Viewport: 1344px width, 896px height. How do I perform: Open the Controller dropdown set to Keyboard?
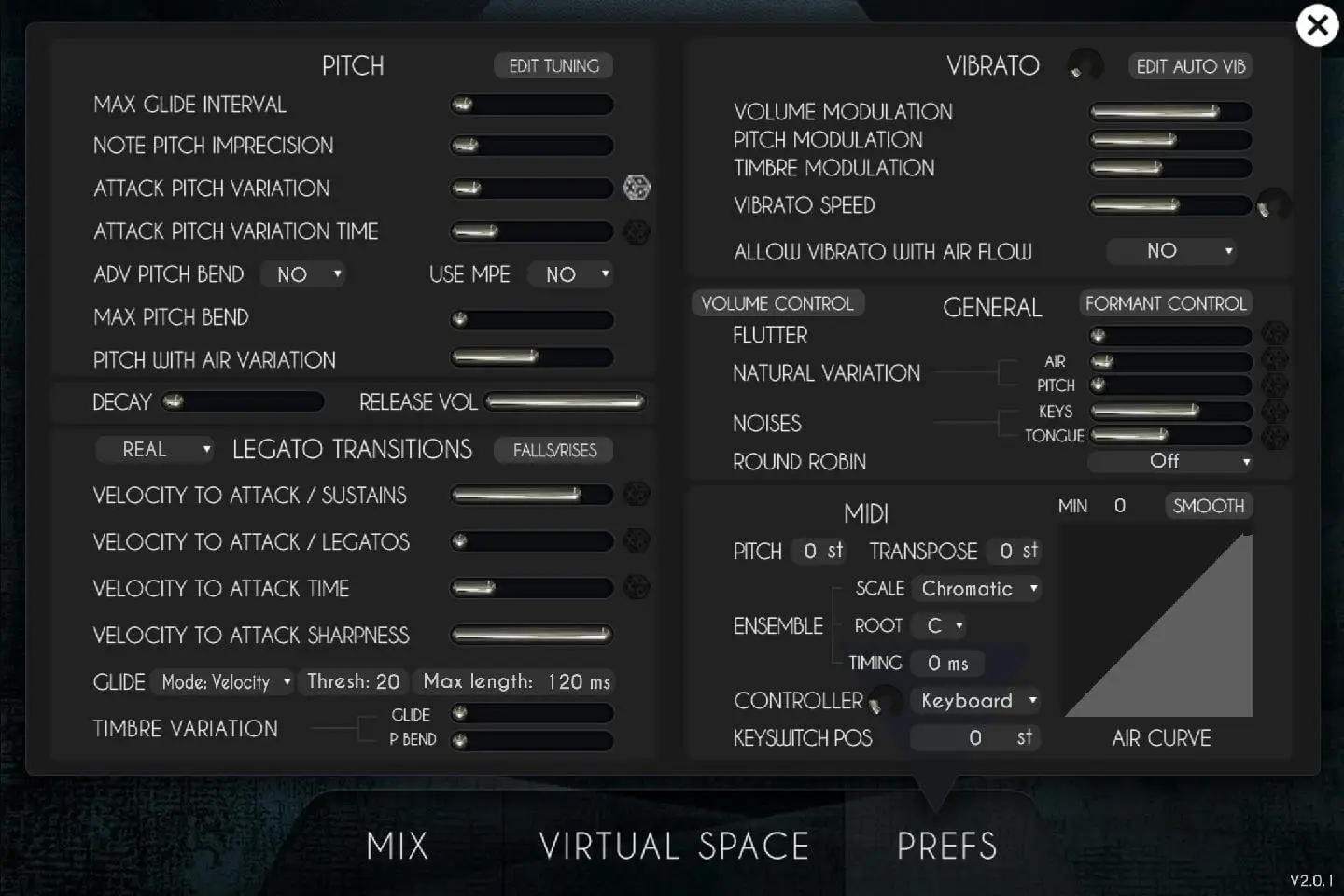(978, 701)
